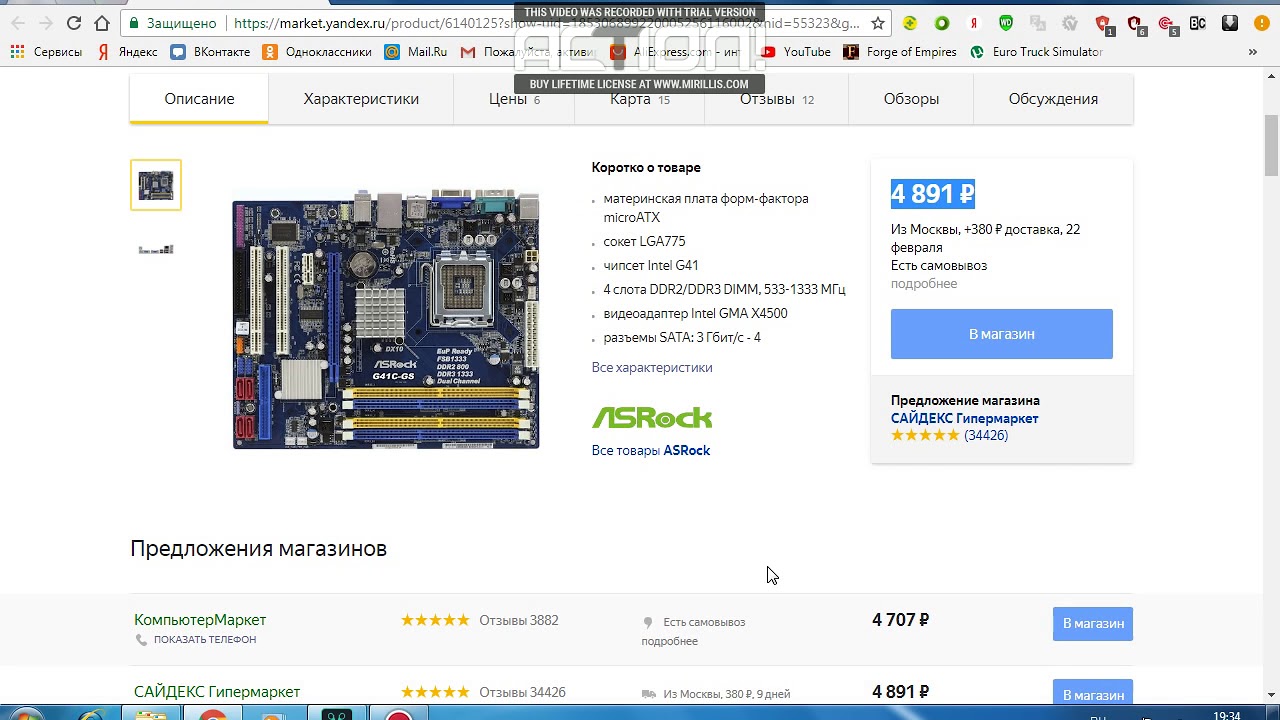Screen dimensions: 1280x720
Task: Open the Одноклассники bookmark
Action: [x=317, y=52]
